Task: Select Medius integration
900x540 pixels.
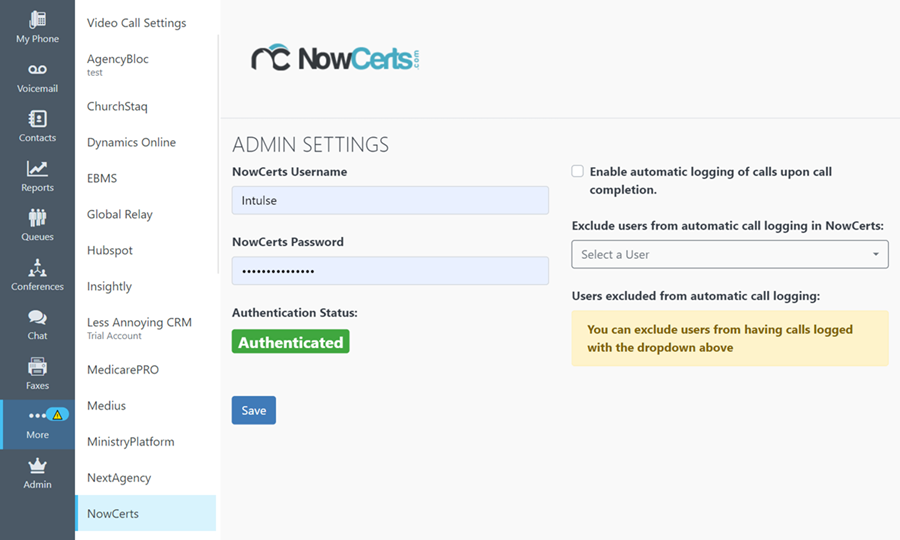Action: (x=106, y=406)
